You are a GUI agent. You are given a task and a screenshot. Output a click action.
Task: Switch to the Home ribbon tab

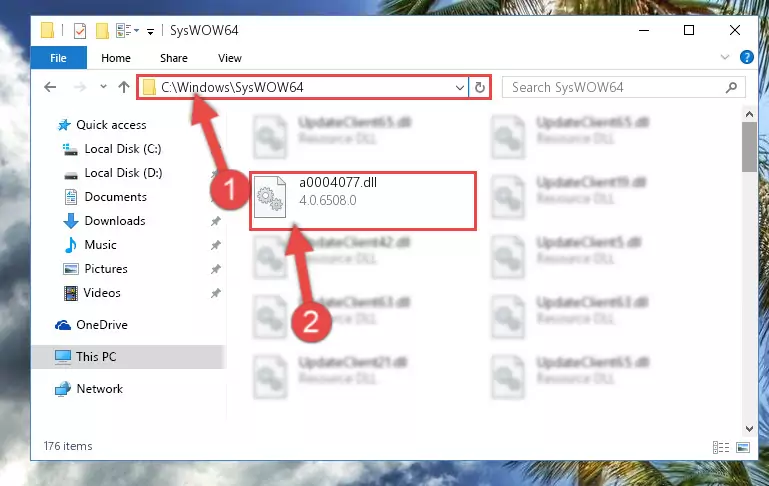[x=116, y=58]
